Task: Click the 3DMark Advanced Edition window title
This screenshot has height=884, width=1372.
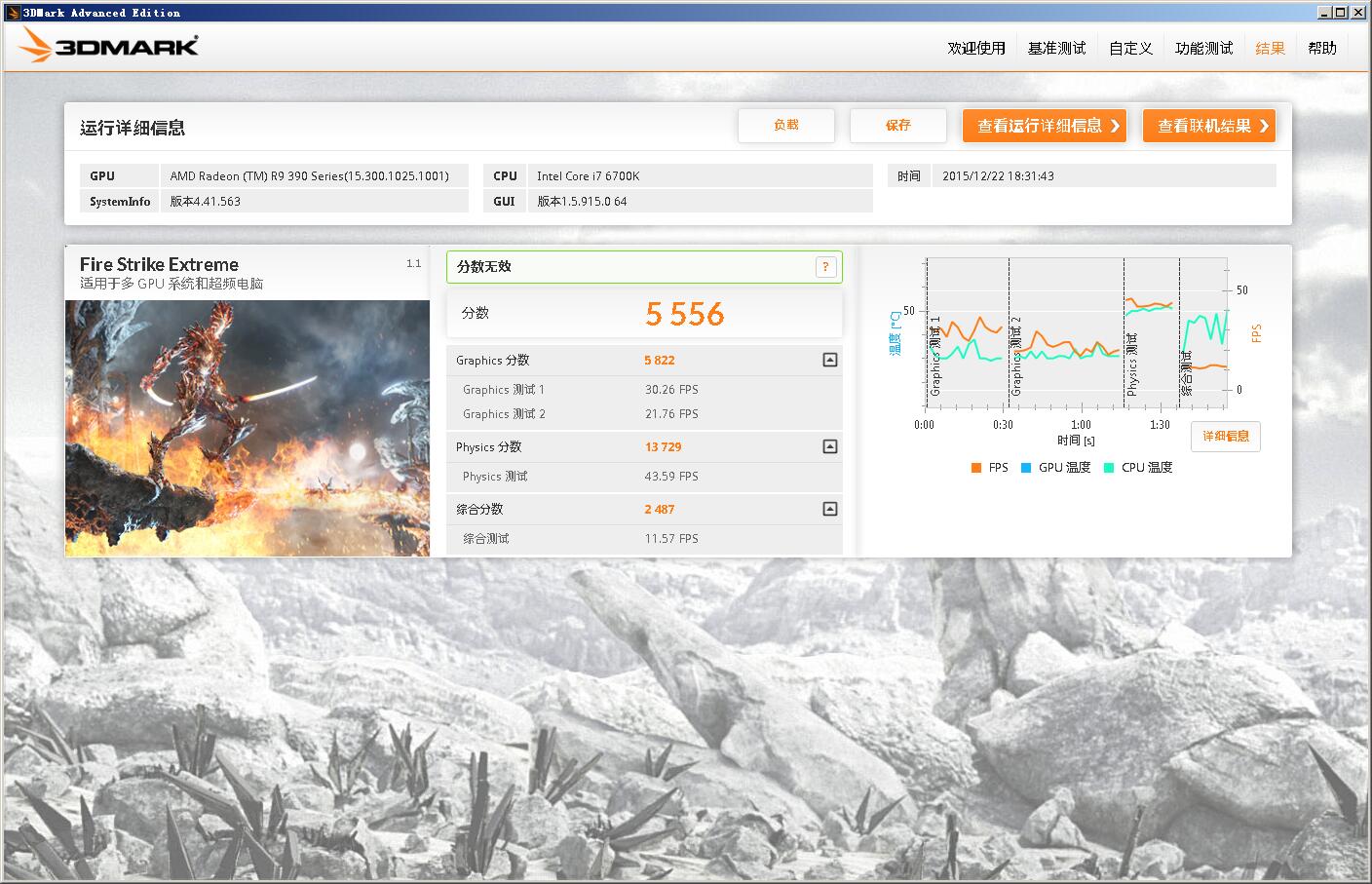Action: coord(102,13)
